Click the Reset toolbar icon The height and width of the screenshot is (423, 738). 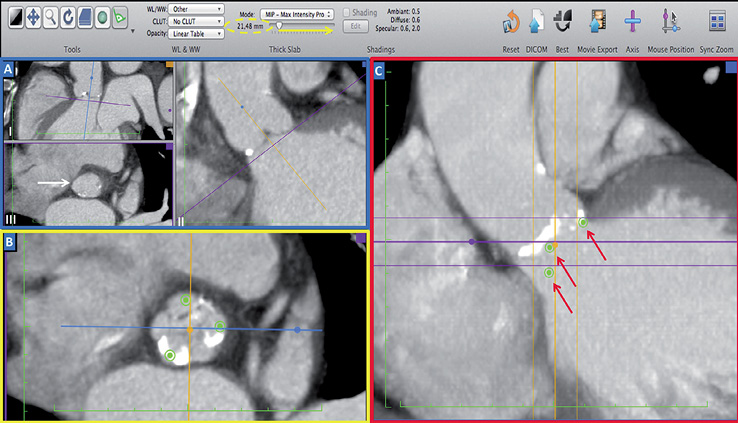pos(513,20)
